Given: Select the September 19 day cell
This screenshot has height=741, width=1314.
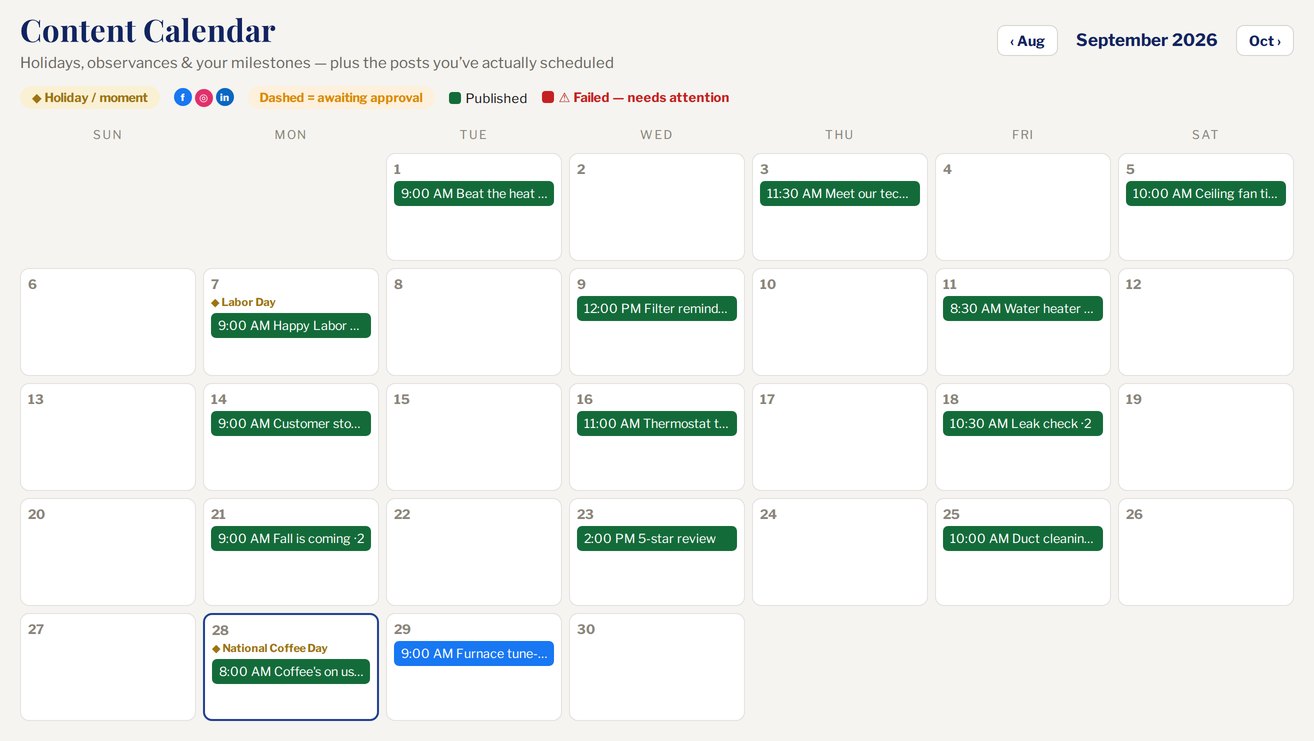Looking at the screenshot, I should 1206,437.
